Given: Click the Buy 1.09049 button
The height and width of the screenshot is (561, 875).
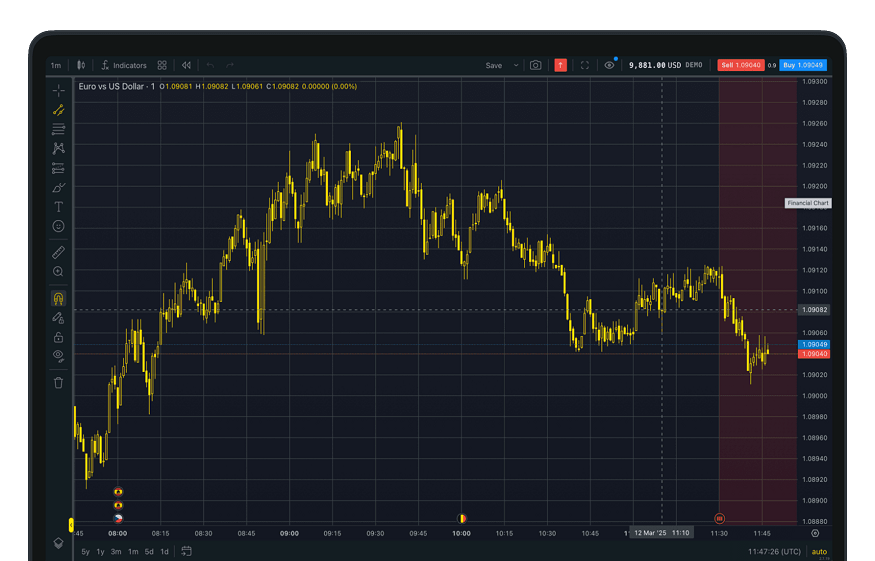Looking at the screenshot, I should pos(803,65).
